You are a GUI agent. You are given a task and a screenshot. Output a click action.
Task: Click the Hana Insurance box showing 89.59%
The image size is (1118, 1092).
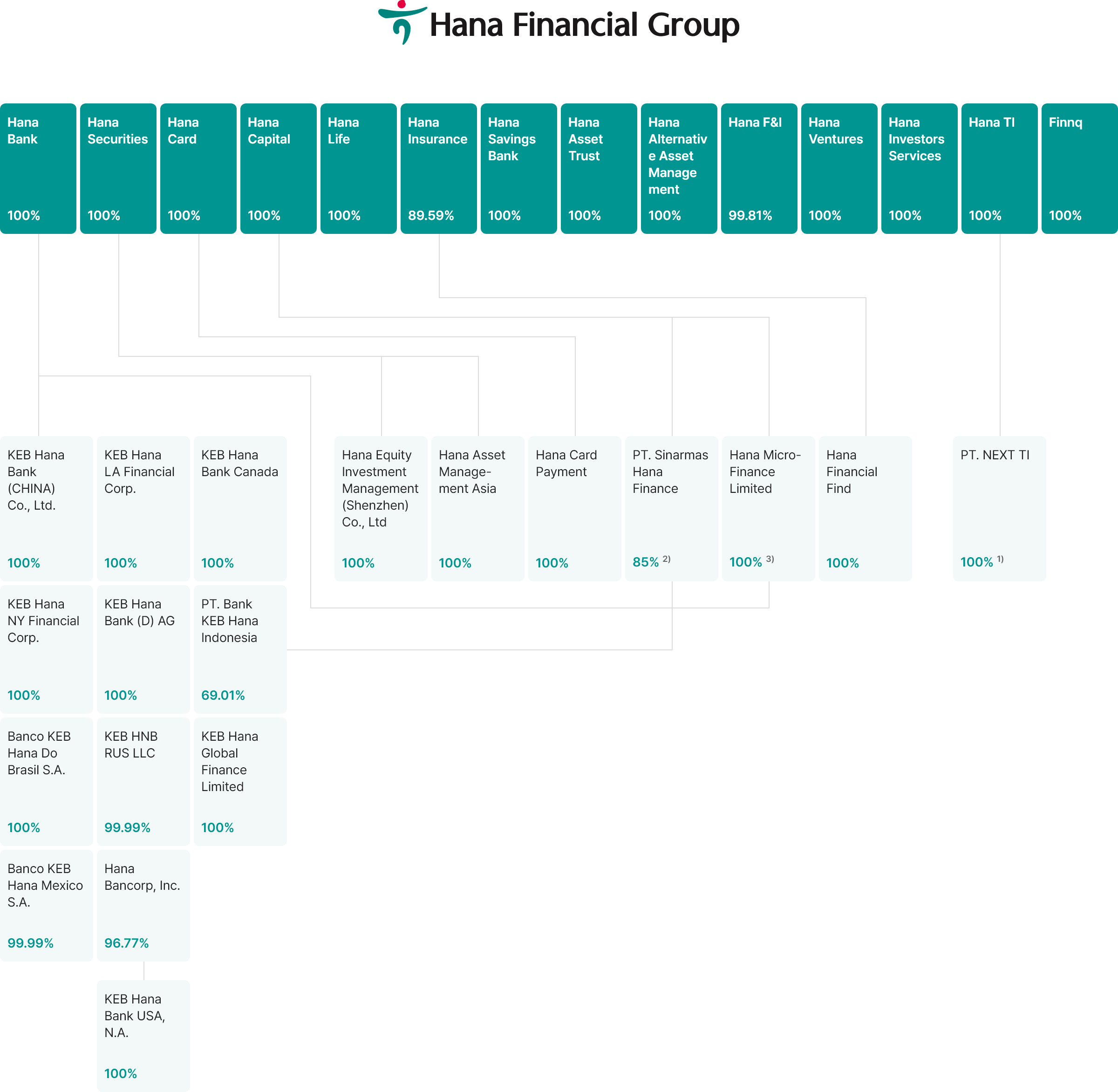point(438,167)
